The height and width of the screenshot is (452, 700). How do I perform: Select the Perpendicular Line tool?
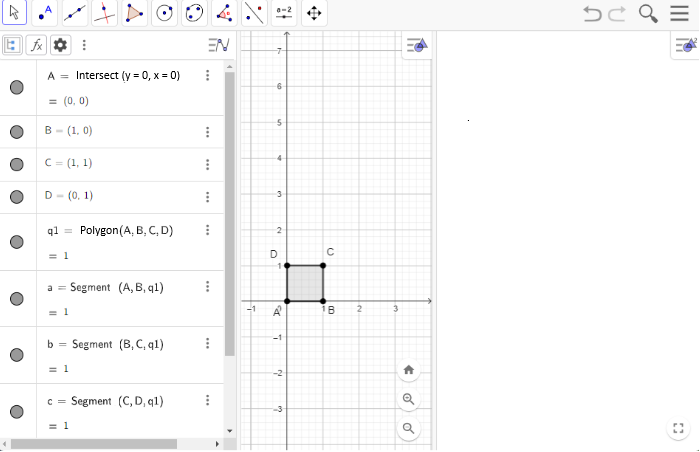(104, 14)
